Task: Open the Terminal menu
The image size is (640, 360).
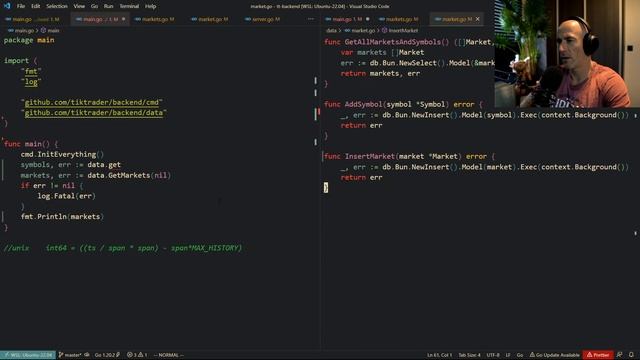Action: pos(129,7)
